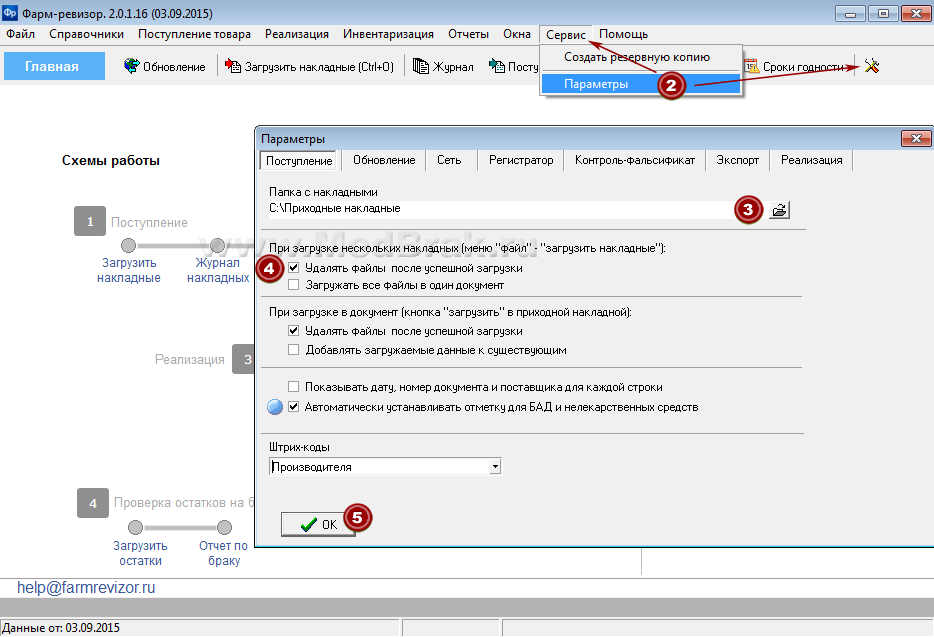Click the tools settings icon in toolbar
The height and width of the screenshot is (637, 934).
pos(872,66)
